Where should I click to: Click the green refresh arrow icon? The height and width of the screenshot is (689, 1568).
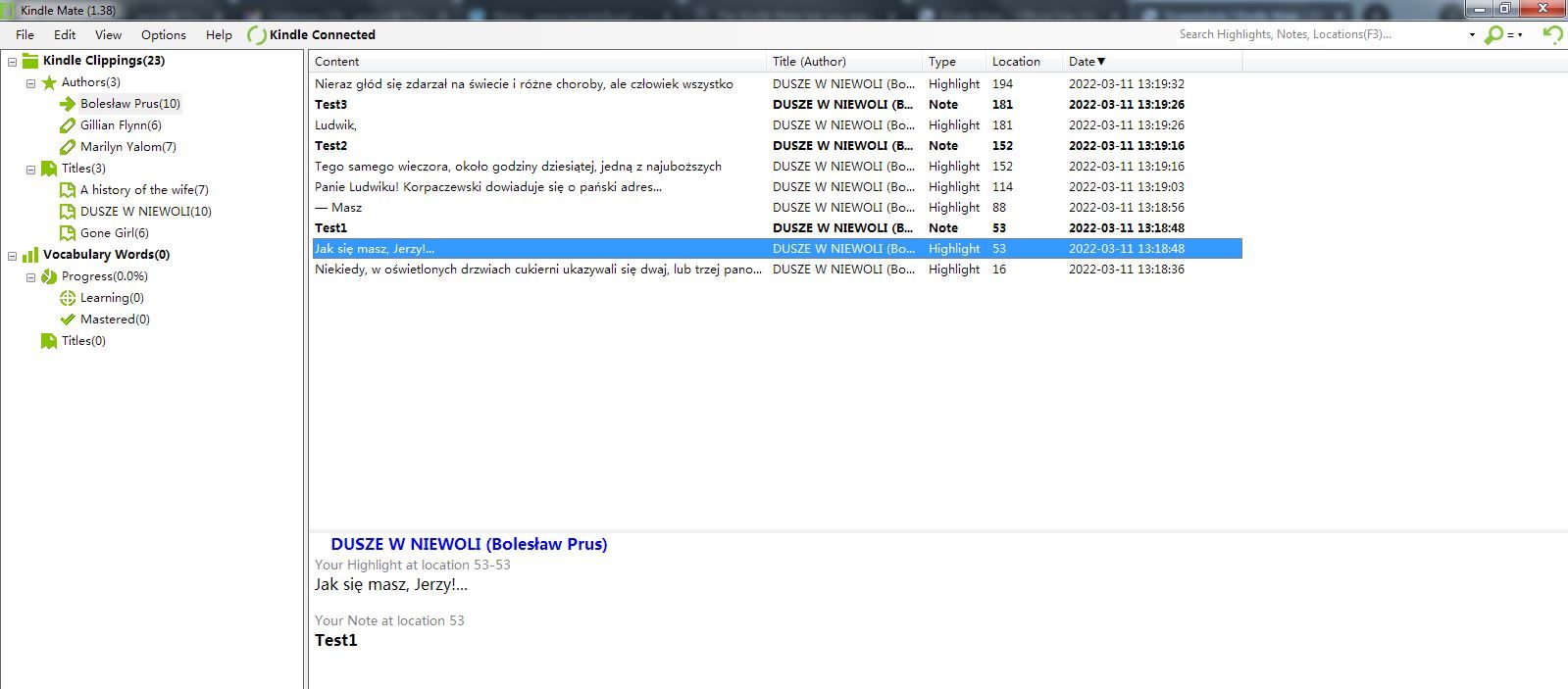pyautogui.click(x=1552, y=34)
